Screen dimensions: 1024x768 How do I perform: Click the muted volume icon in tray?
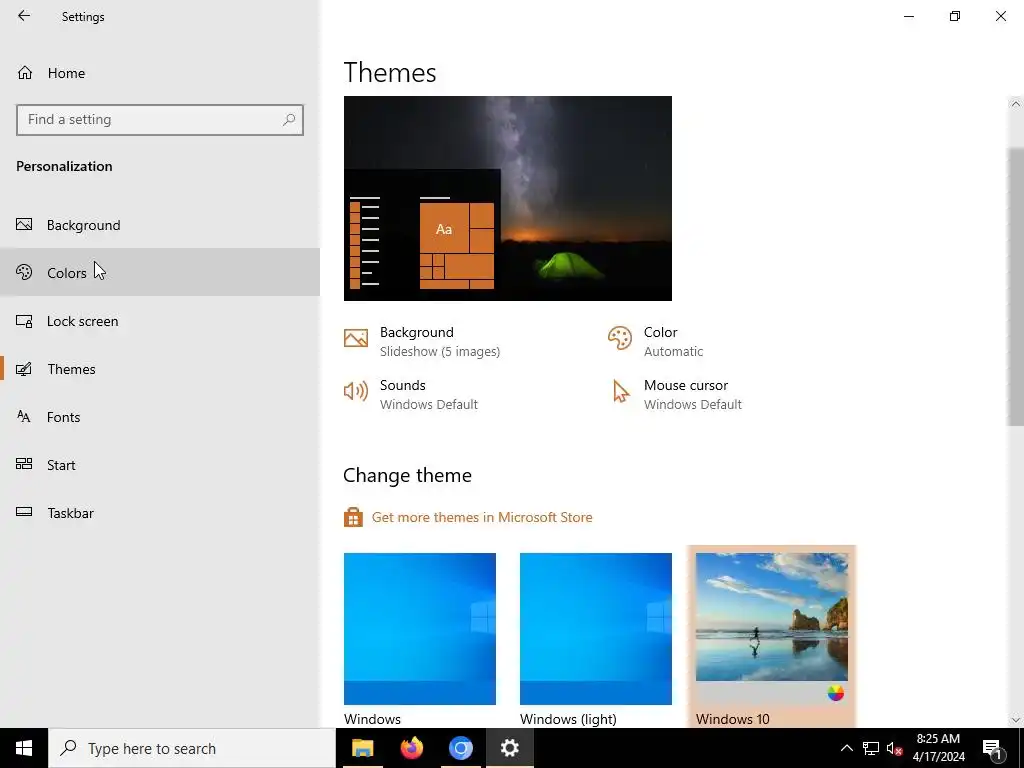[895, 748]
